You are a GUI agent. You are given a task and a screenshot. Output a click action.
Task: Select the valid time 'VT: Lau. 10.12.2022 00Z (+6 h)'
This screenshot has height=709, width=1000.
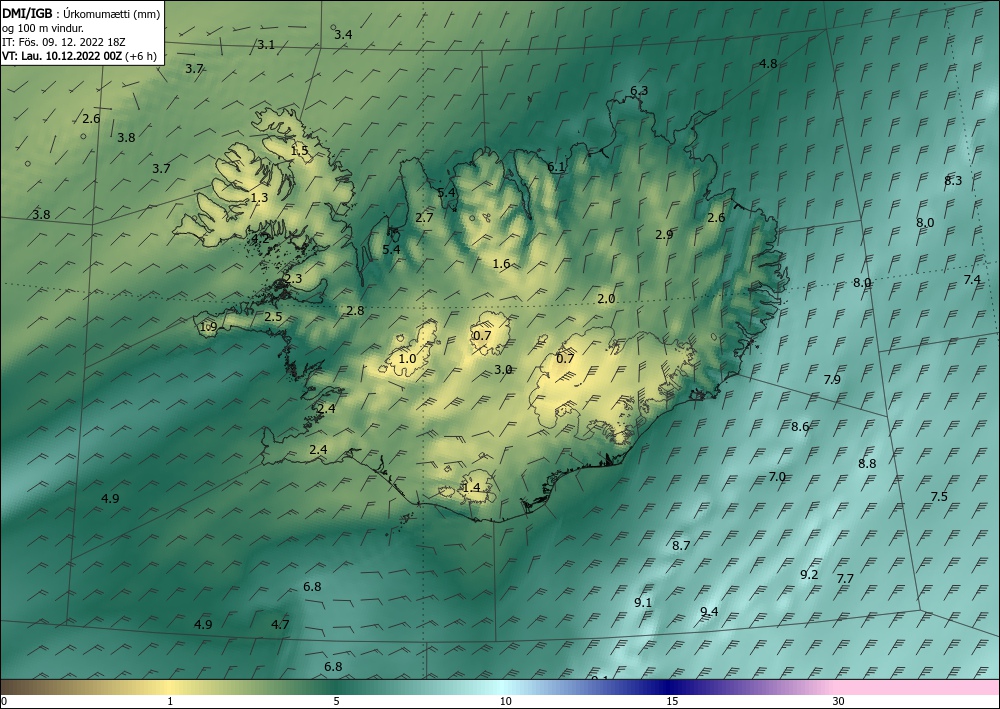[79, 55]
